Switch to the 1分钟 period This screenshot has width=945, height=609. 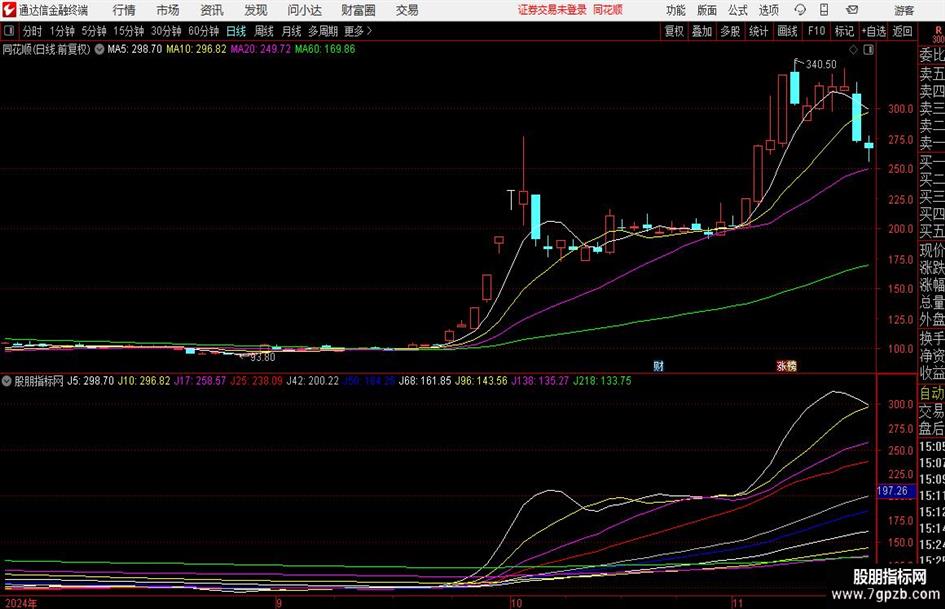point(62,31)
